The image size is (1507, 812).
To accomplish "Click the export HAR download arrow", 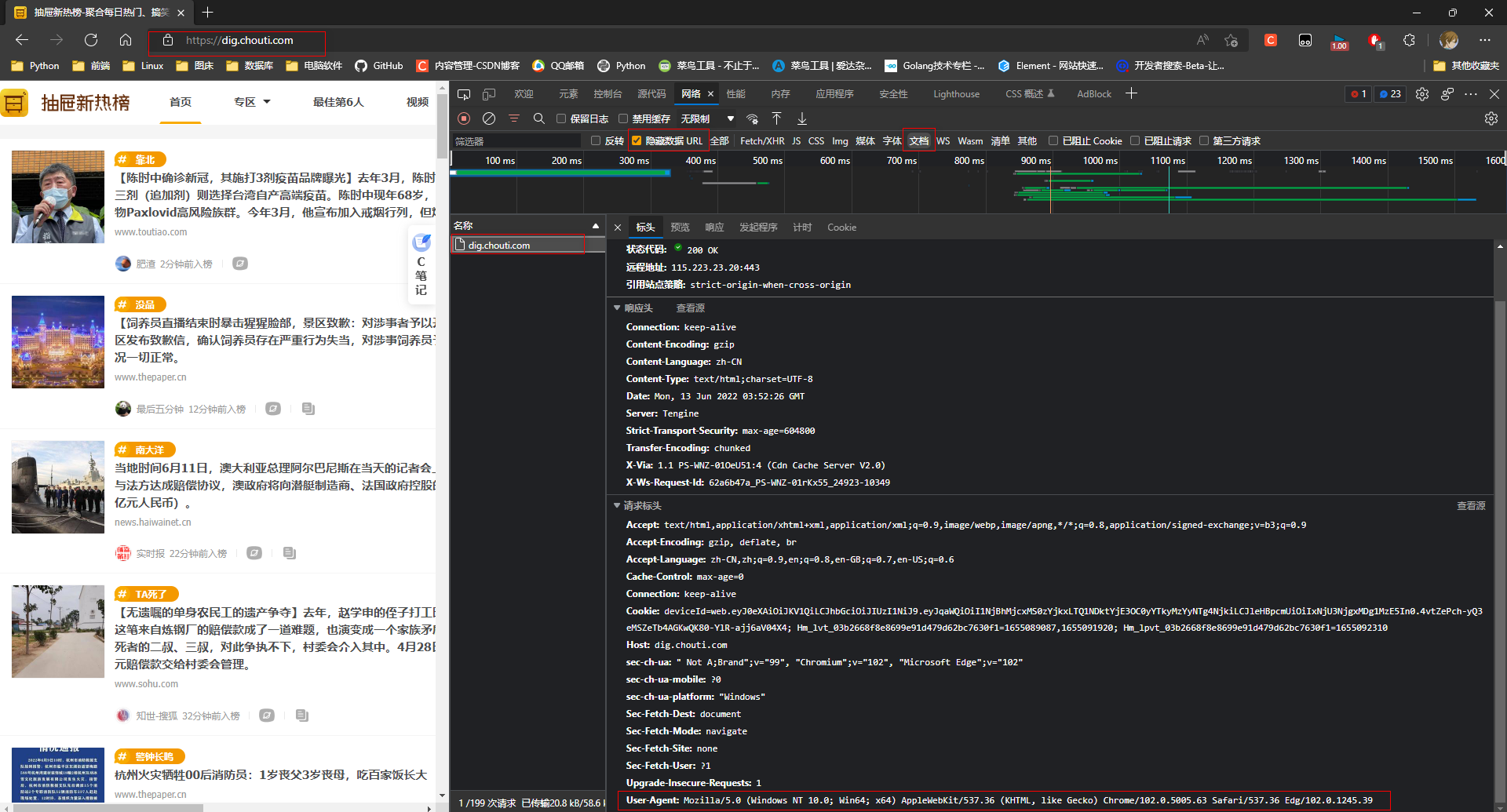I will [802, 118].
